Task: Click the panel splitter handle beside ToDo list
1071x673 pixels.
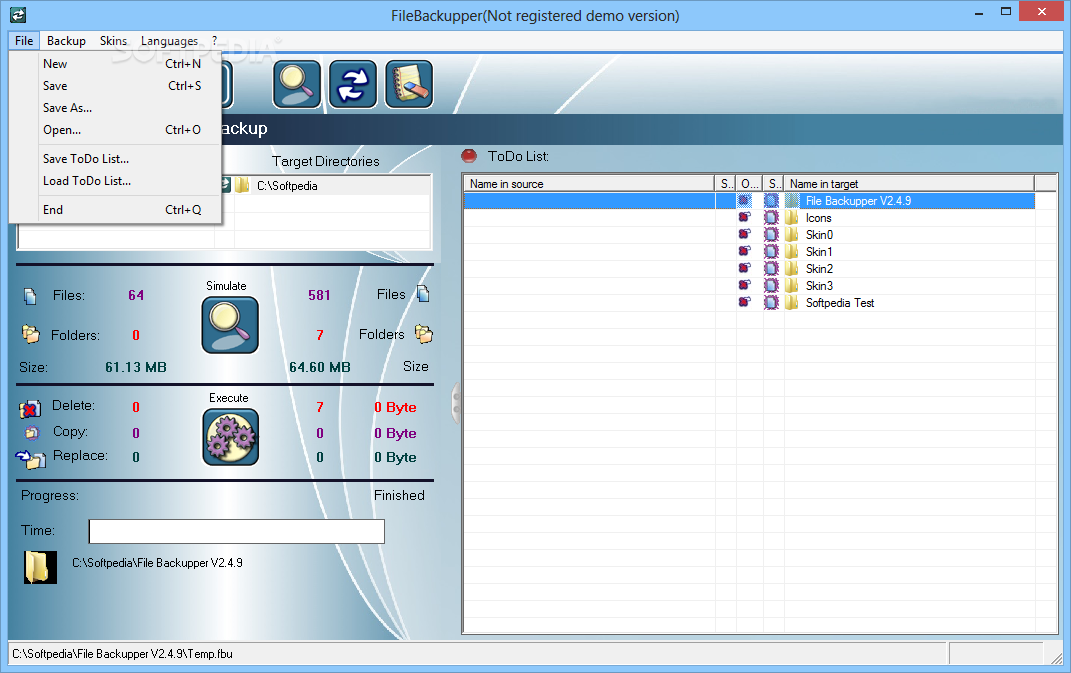Action: tap(456, 403)
